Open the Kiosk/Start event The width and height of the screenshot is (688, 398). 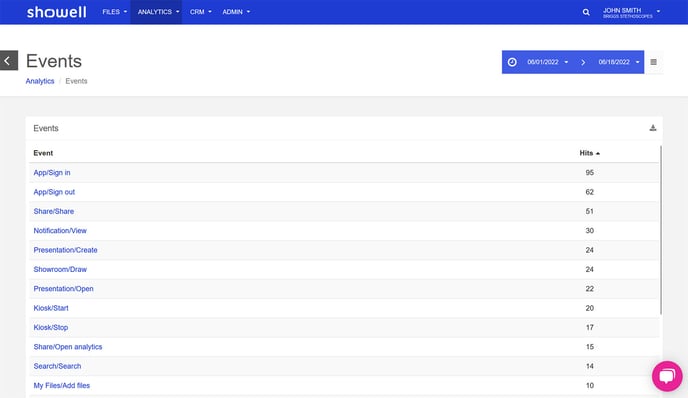(51, 308)
